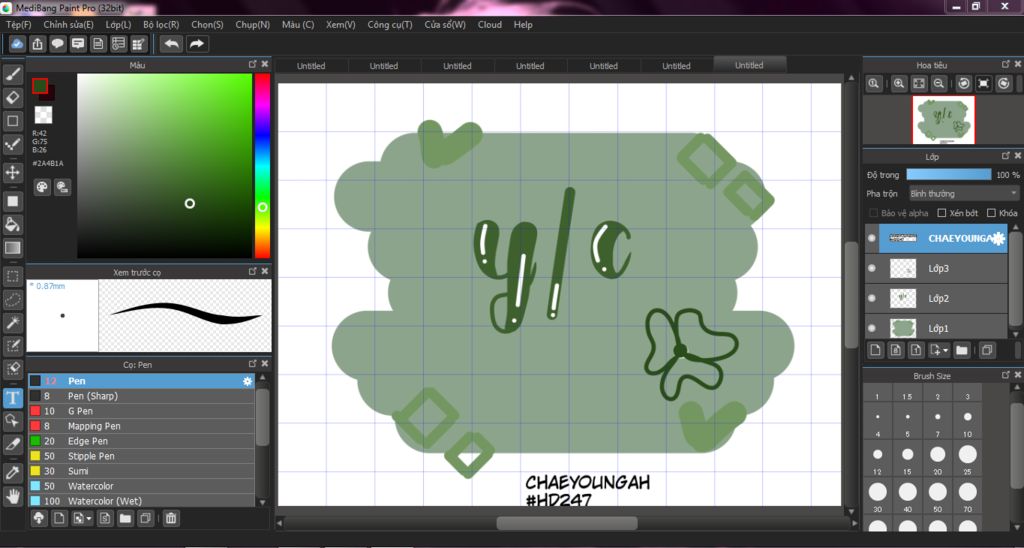Enable the Xén bớt checkbox

coord(942,213)
